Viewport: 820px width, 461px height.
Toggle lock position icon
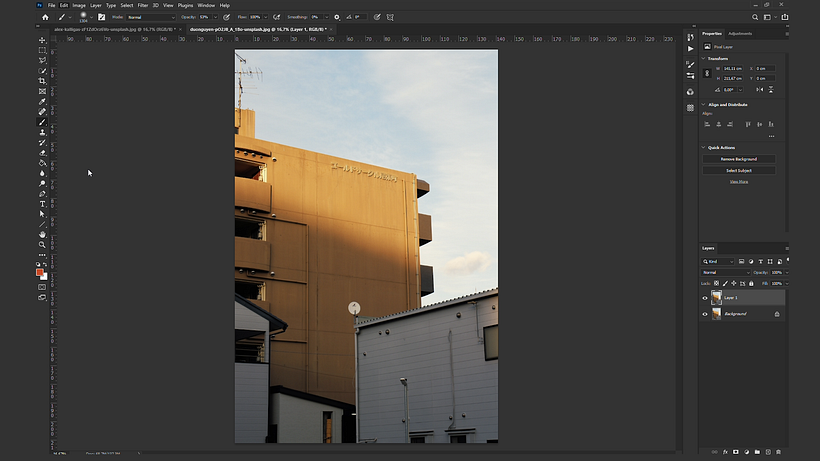[734, 283]
